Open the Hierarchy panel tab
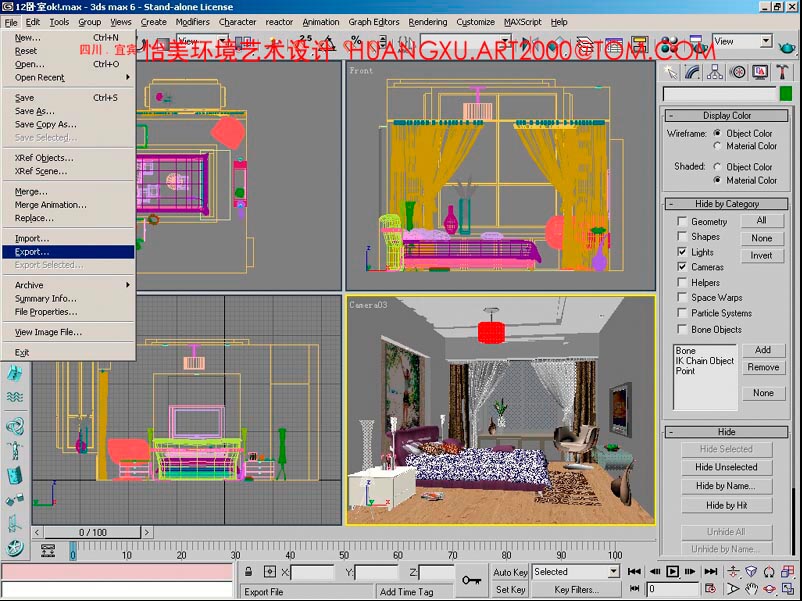This screenshot has width=802, height=601. 715,73
